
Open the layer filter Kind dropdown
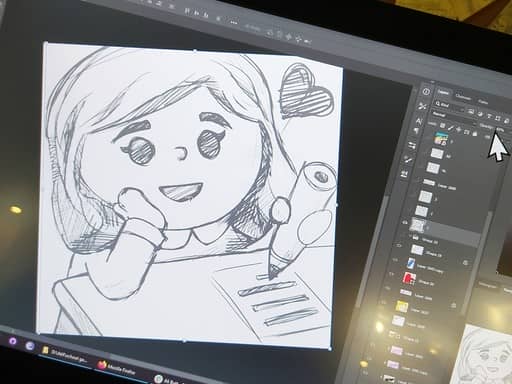pos(449,105)
